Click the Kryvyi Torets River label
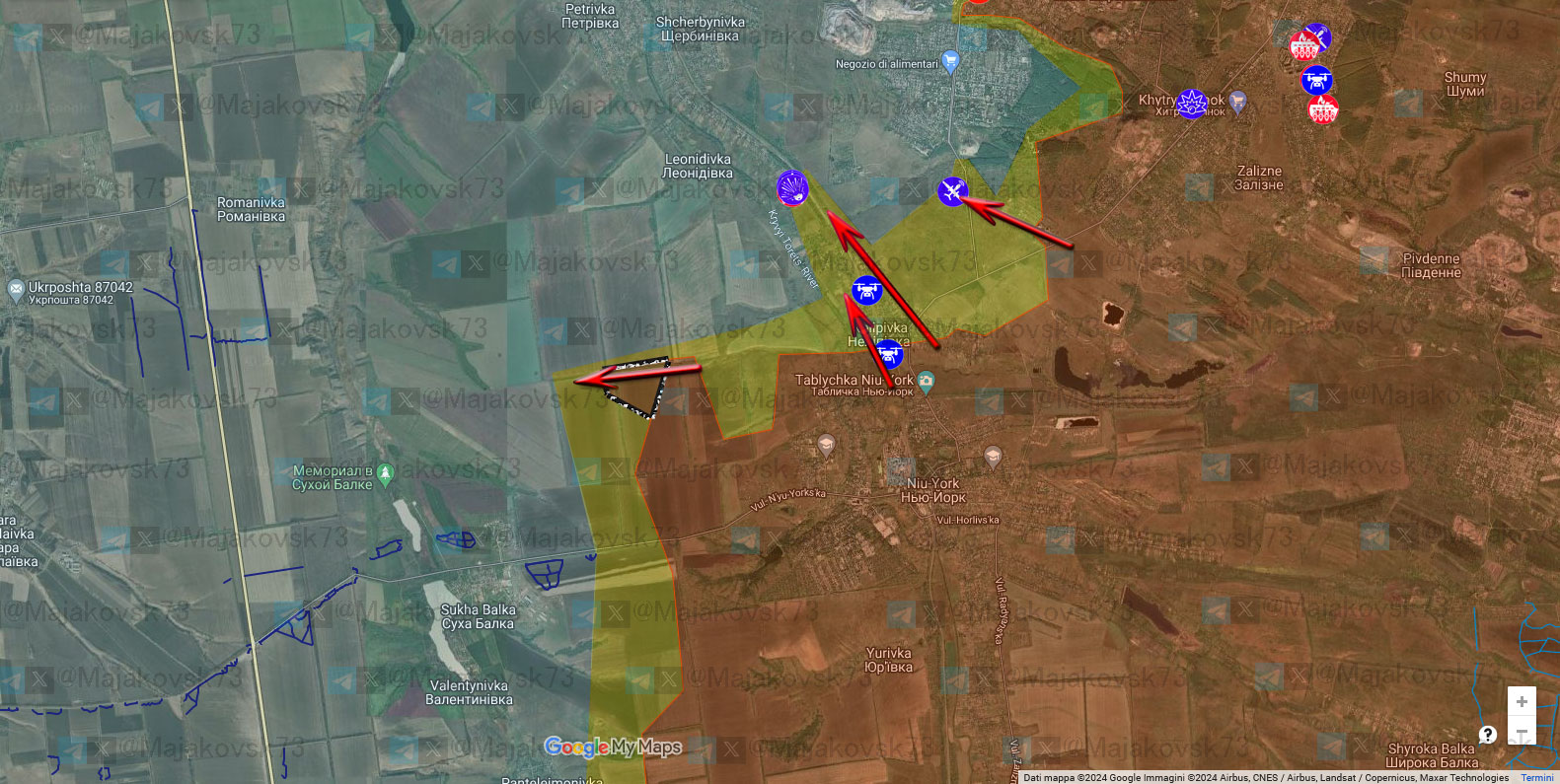The image size is (1560, 784). pos(793,249)
